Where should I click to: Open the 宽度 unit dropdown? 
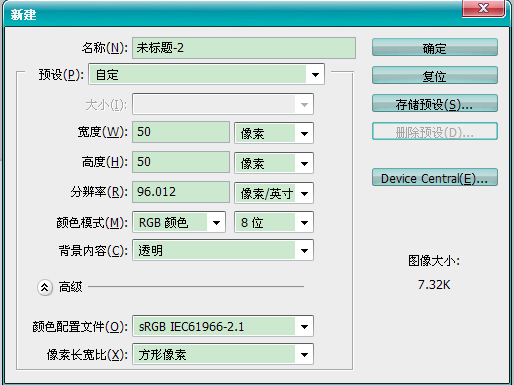[274, 133]
